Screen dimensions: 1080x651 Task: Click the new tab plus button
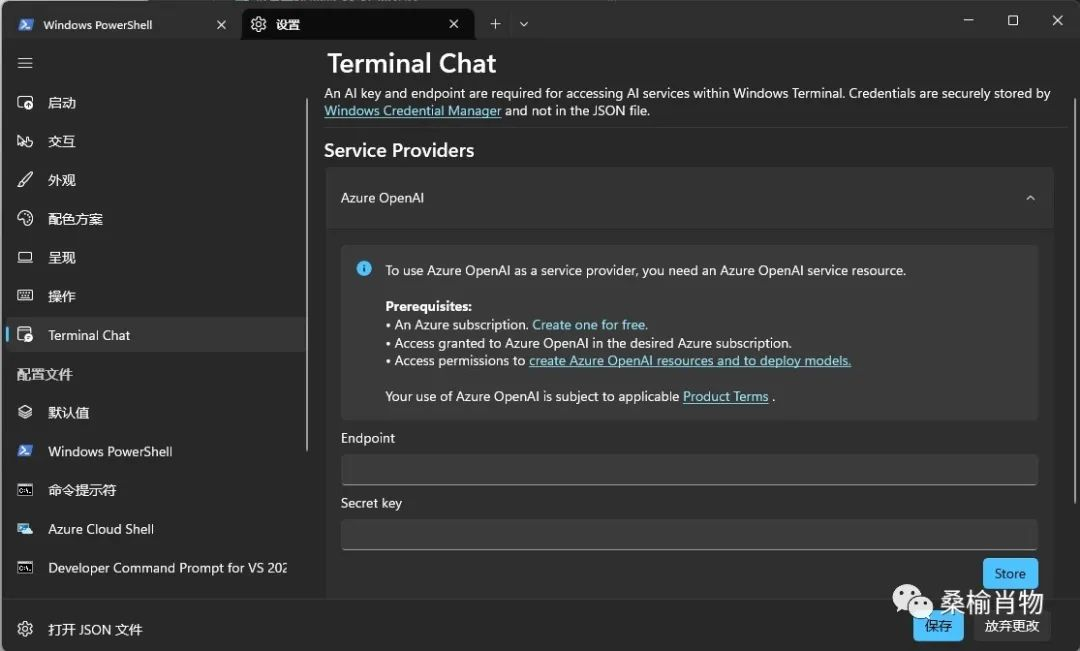click(x=495, y=24)
